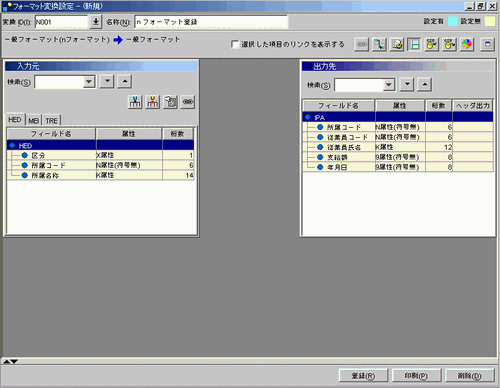Viewport: 500px width, 388px height.
Task: Click the grayed chain-link icon in top toolbar
Action: [362, 44]
